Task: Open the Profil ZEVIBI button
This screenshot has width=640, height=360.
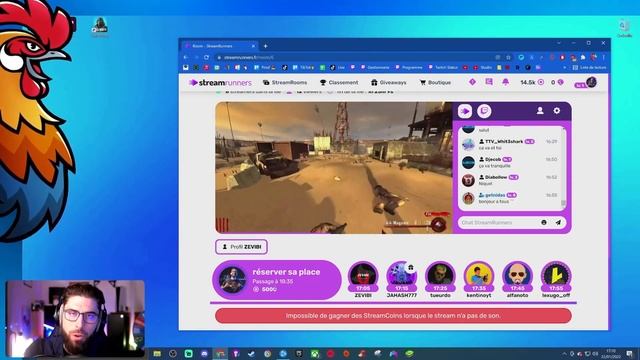Action: pos(242,247)
